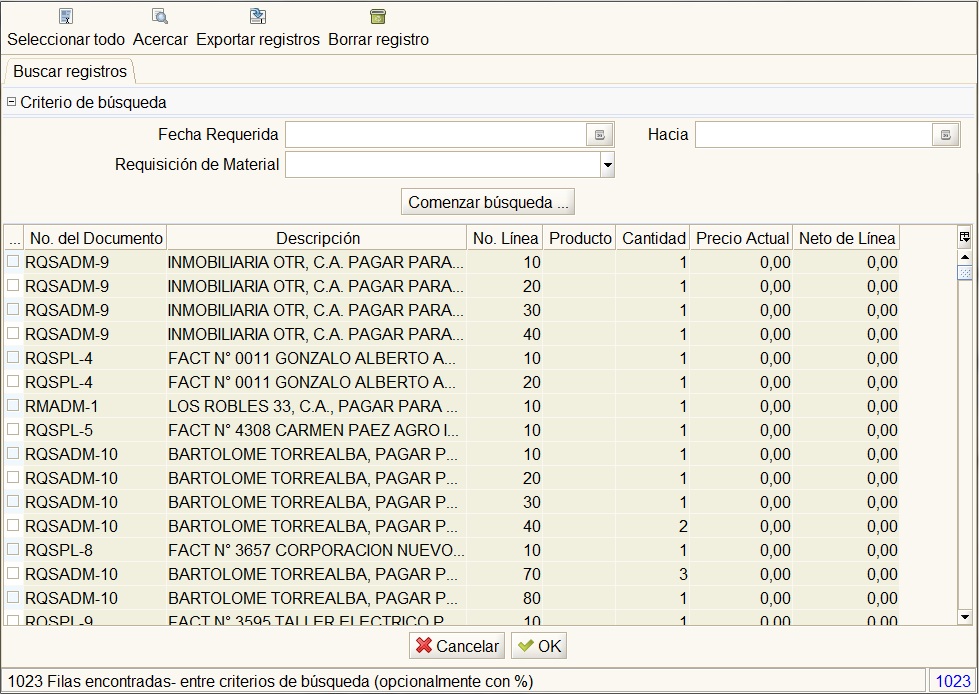The image size is (979, 694).
Task: Collapse the Criterio de búsqueda section
Action: [x=11, y=102]
